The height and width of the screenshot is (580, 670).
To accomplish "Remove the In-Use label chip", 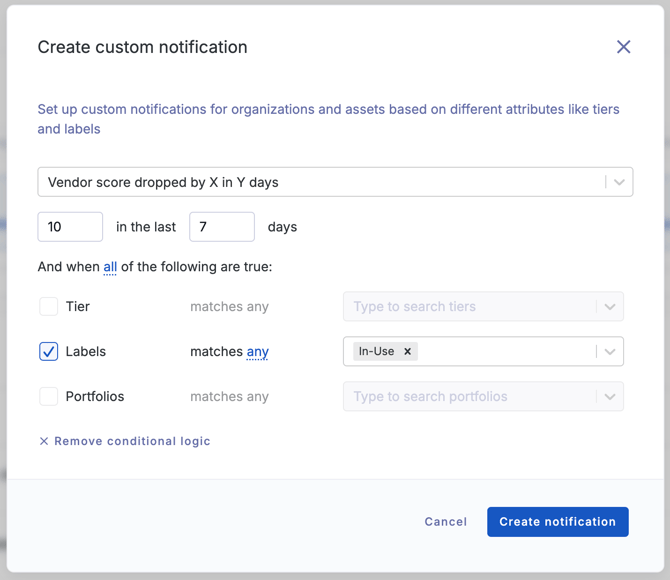I will (x=407, y=352).
